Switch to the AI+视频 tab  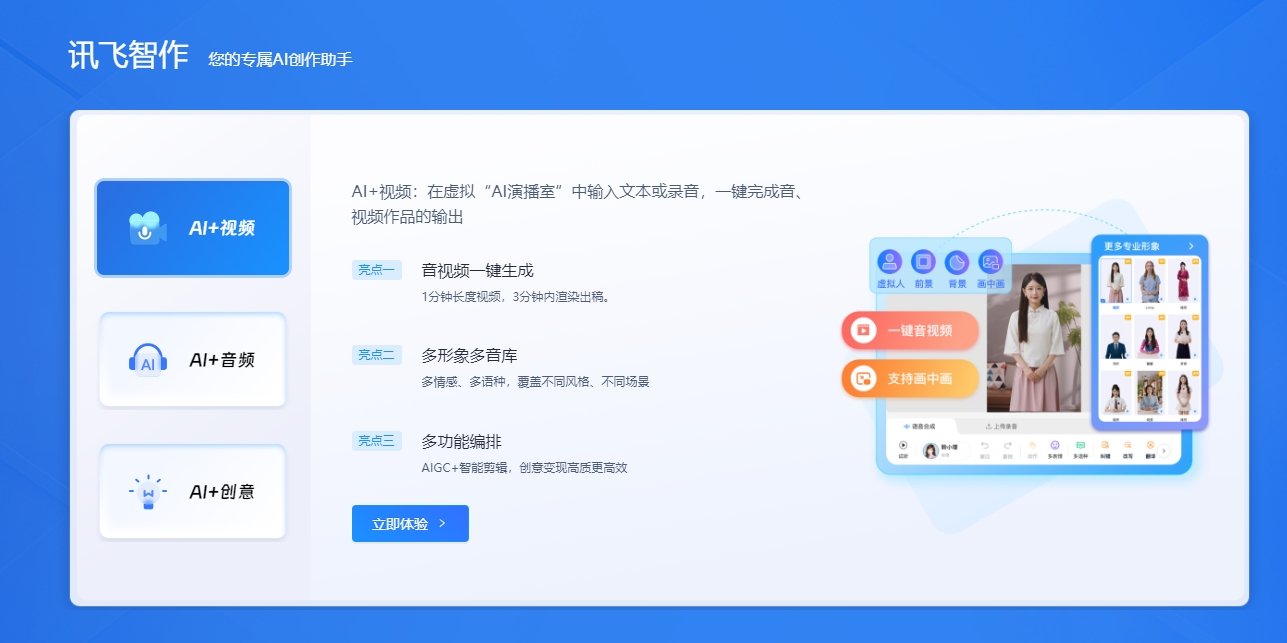(193, 228)
